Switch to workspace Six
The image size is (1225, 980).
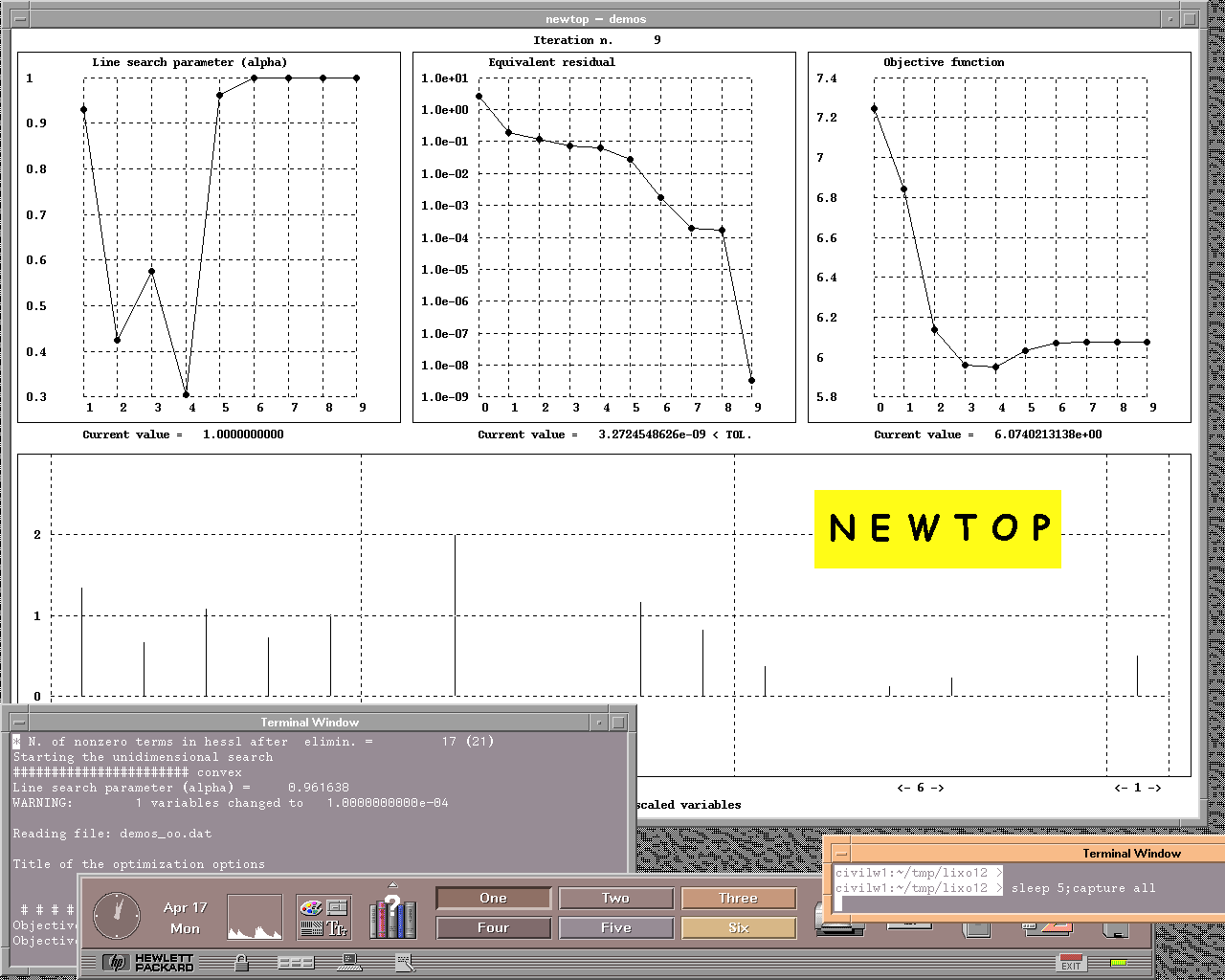coord(738,927)
